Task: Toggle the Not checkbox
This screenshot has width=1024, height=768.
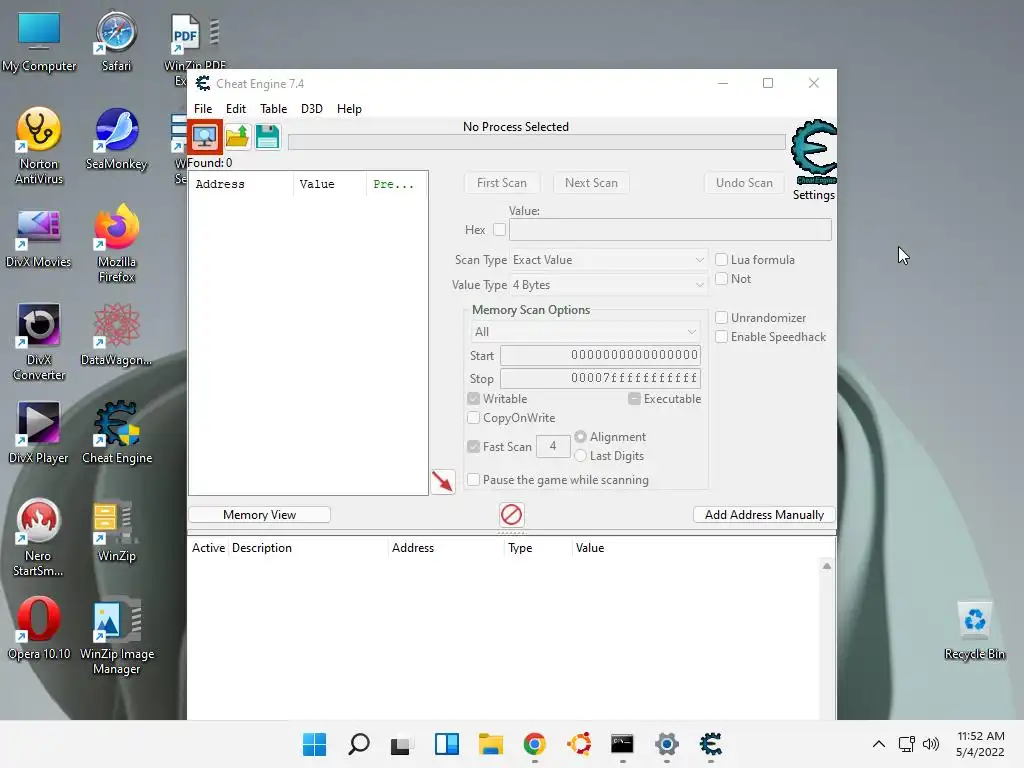Action: coord(722,279)
